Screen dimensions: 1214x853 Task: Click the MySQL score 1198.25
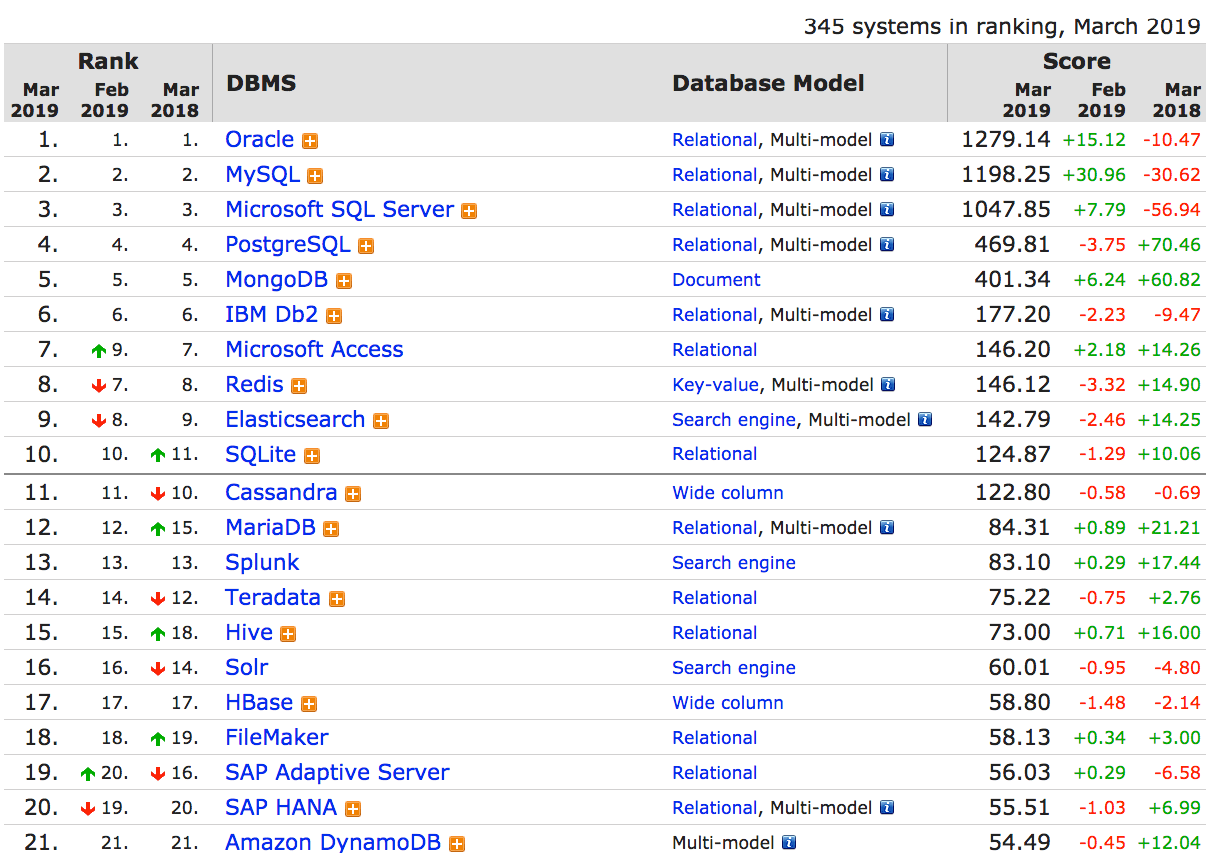[x=1006, y=175]
